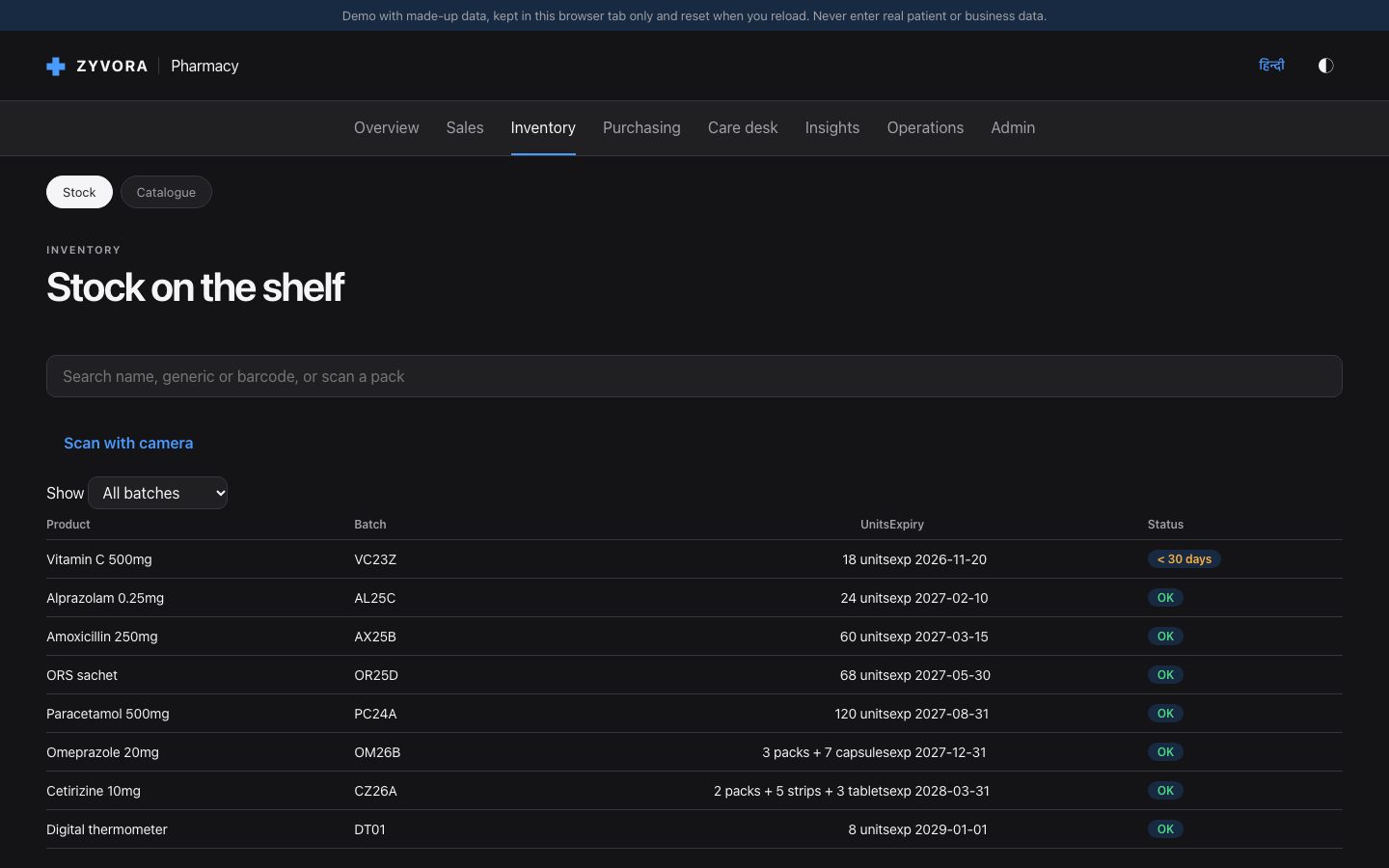1389x868 pixels.
Task: Click Scan with camera
Action: [128, 443]
